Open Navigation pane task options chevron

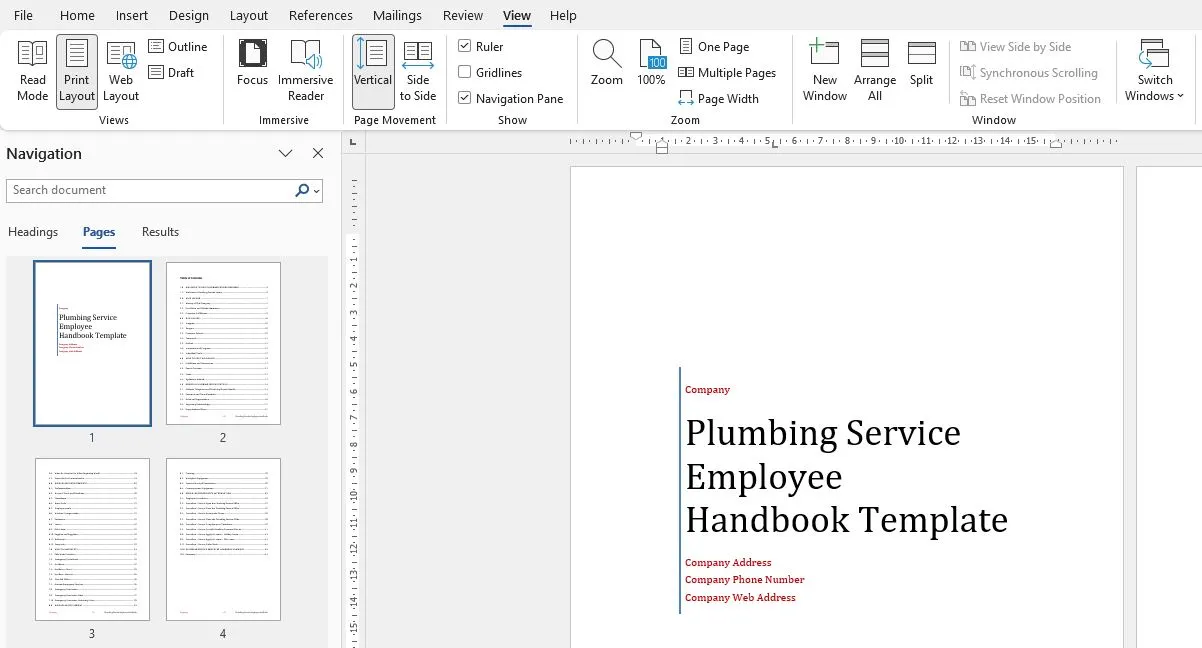tap(286, 153)
